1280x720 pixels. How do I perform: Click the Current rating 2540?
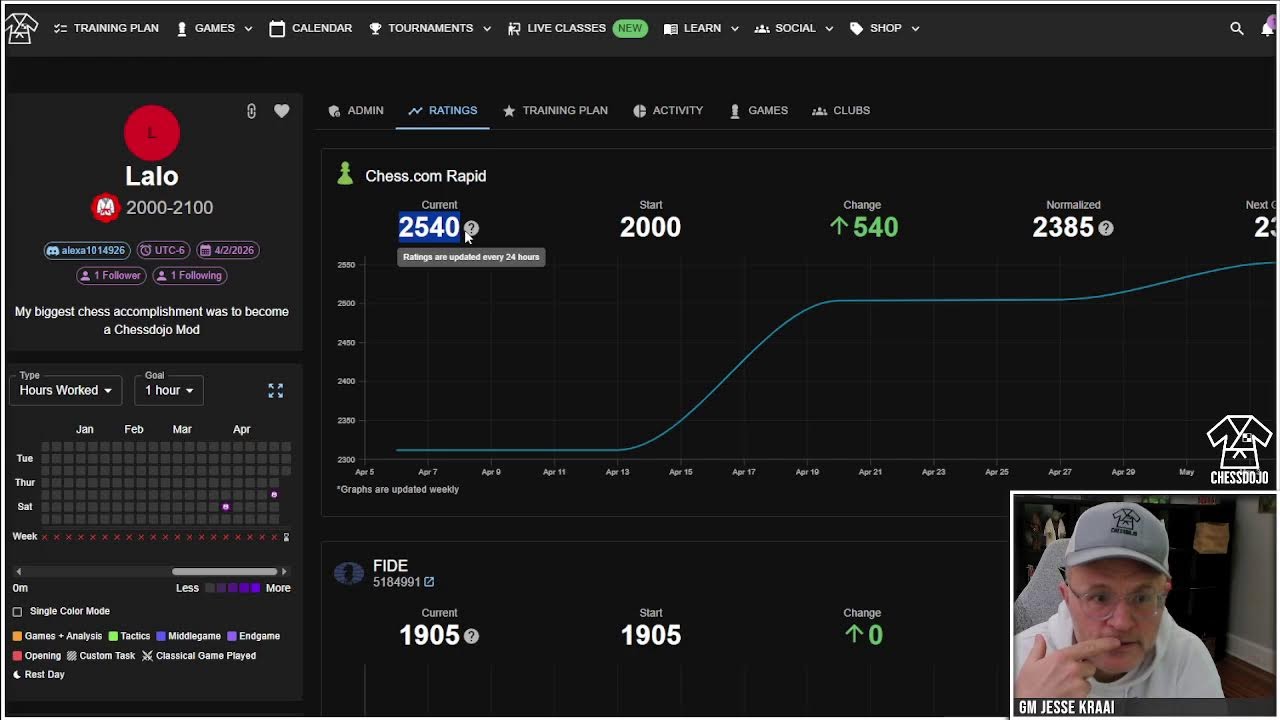429,227
